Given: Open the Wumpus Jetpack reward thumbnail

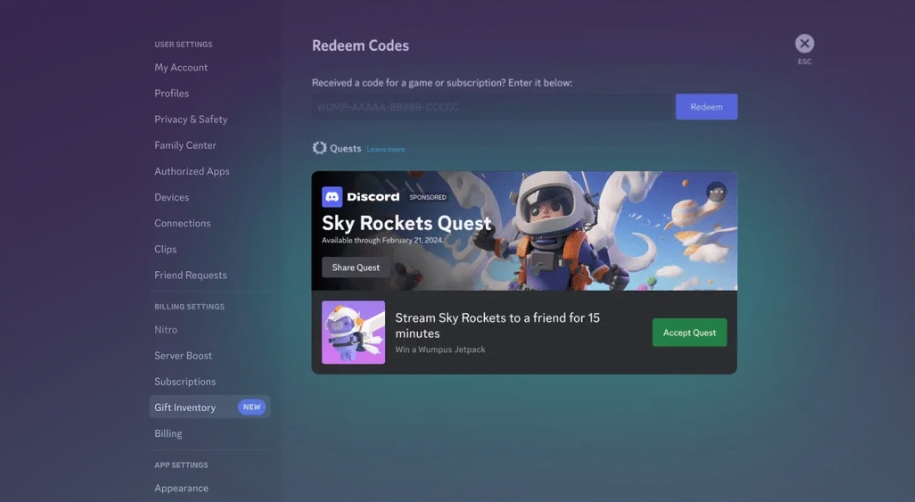Looking at the screenshot, I should pos(353,332).
